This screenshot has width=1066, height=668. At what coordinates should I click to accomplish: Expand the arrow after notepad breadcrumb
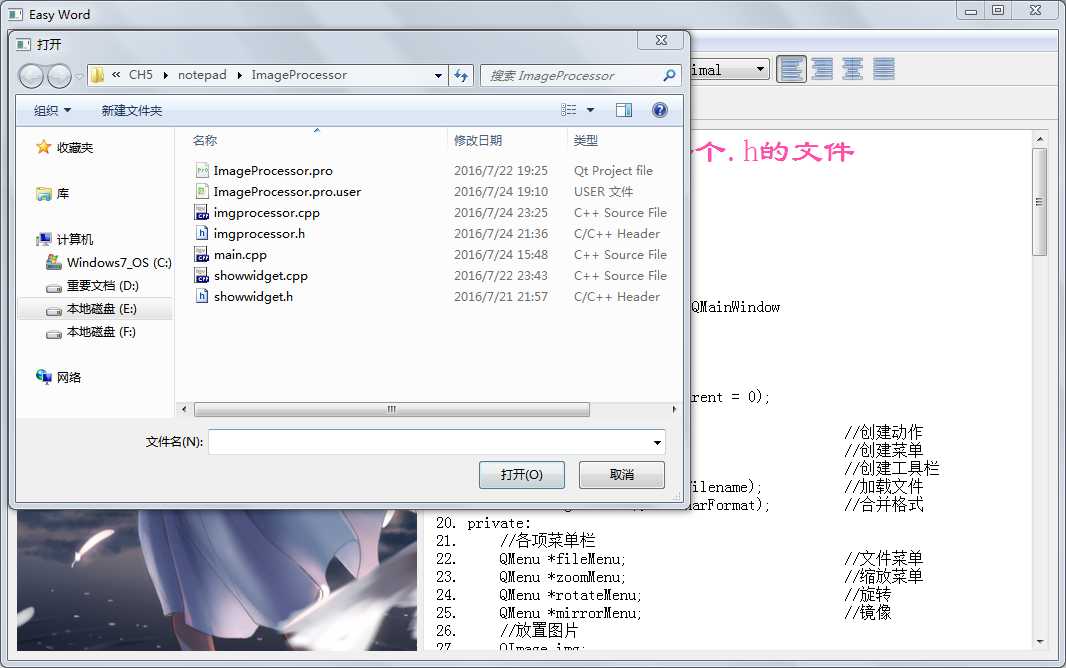(x=239, y=75)
